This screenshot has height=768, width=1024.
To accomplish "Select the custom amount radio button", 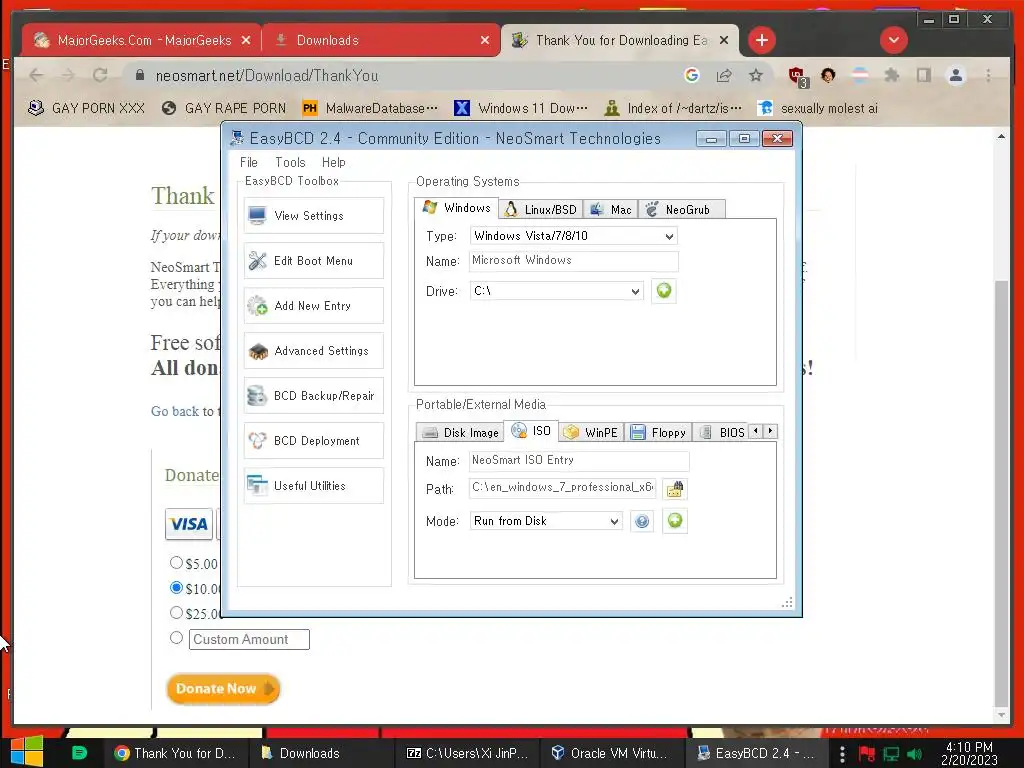I will coord(176,638).
